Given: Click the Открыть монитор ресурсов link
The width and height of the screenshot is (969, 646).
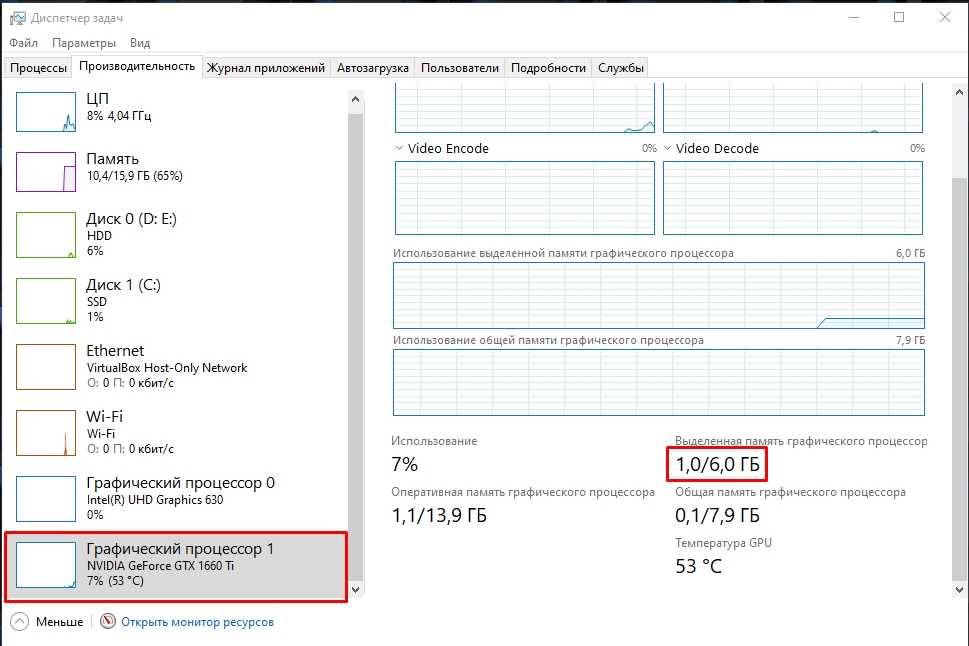Looking at the screenshot, I should click(197, 622).
